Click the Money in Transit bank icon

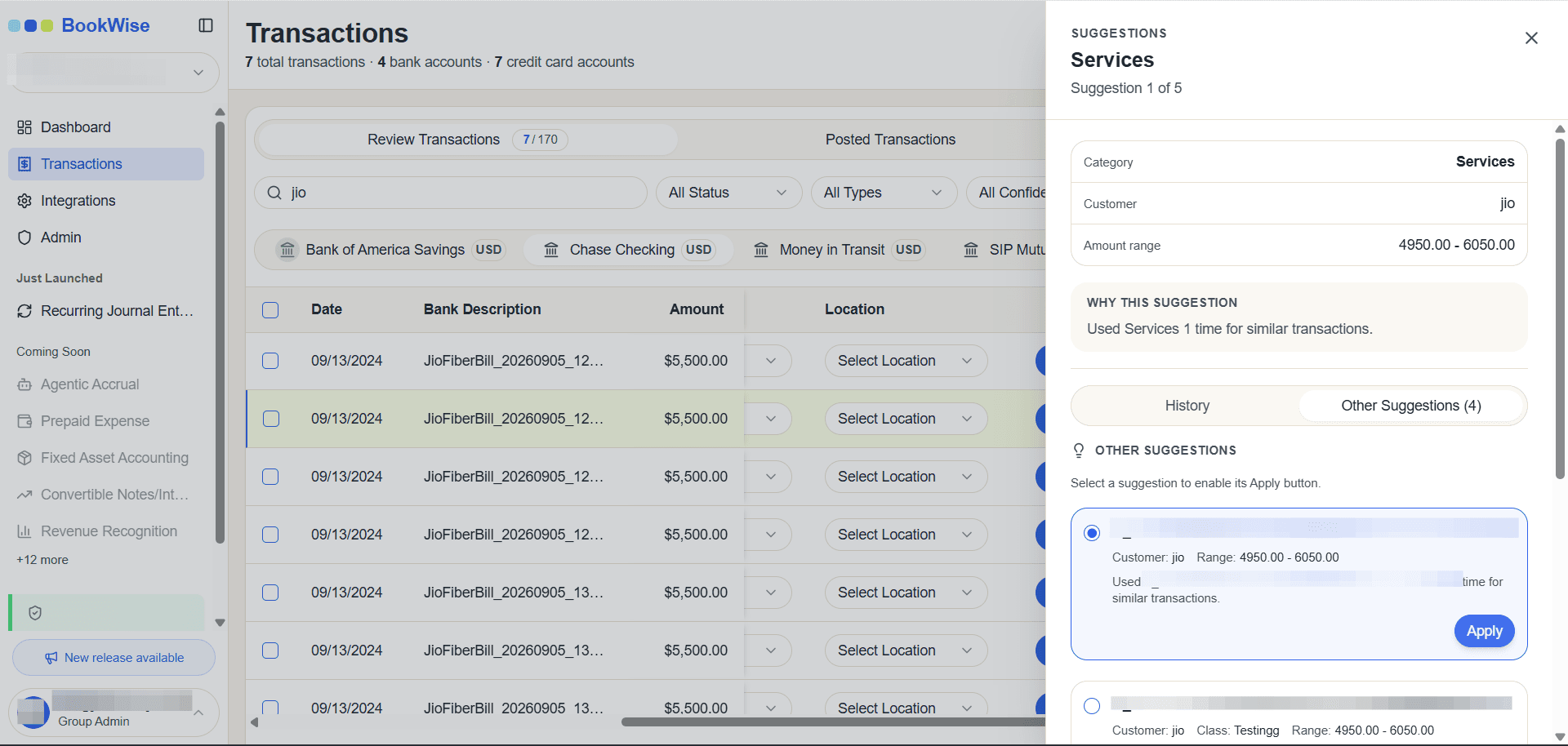coord(761,250)
